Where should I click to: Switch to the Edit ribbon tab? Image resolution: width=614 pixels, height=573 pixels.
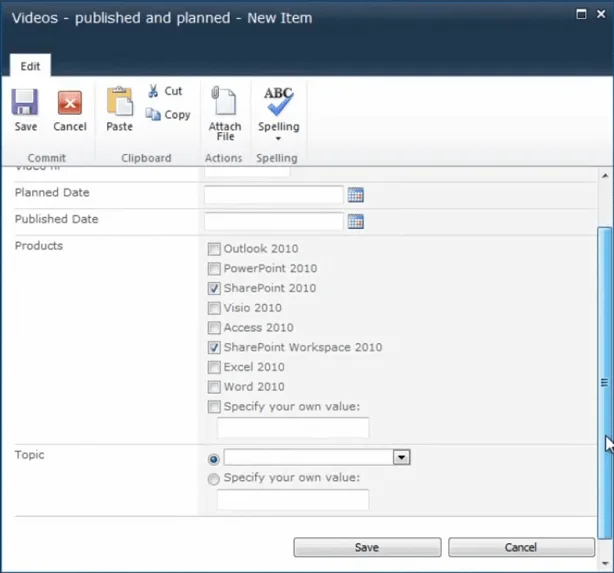(x=31, y=66)
